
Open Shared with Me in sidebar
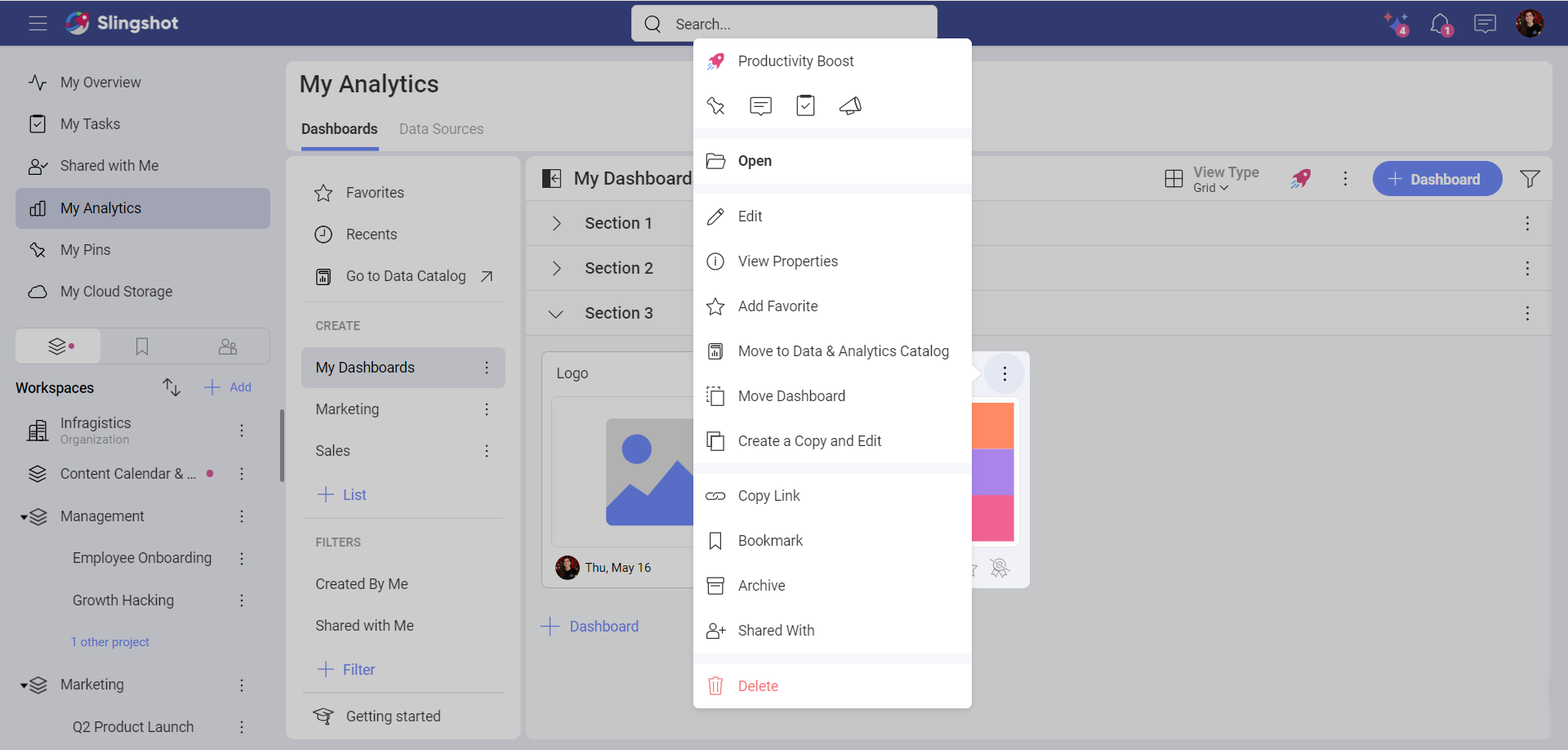(143, 166)
